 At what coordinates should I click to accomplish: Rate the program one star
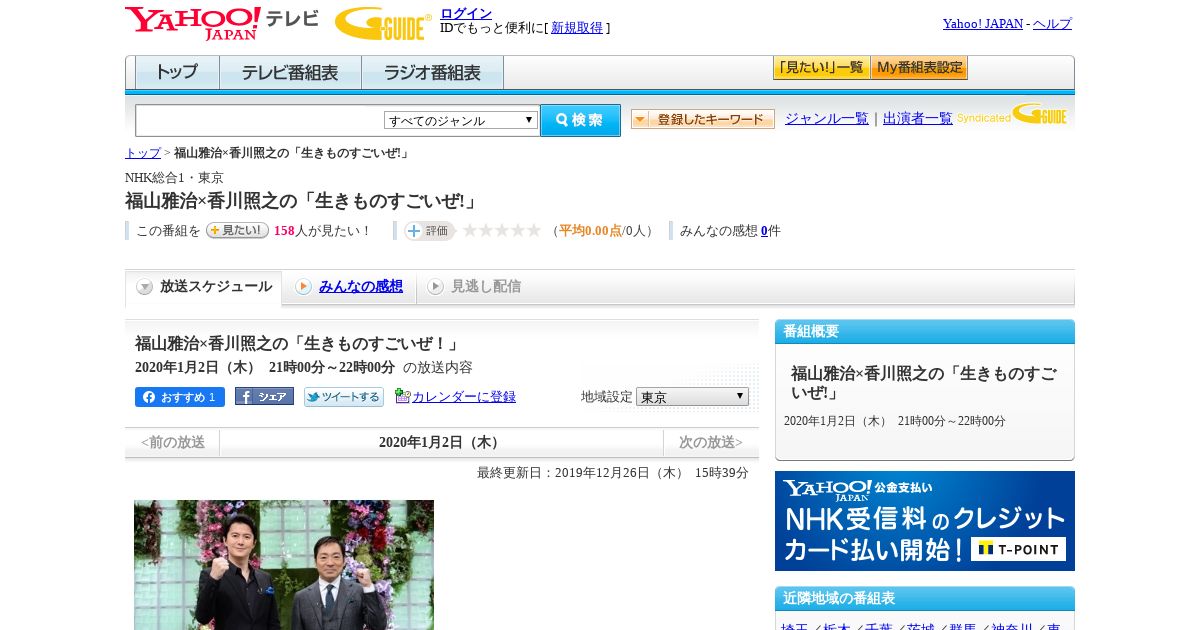coord(469,231)
